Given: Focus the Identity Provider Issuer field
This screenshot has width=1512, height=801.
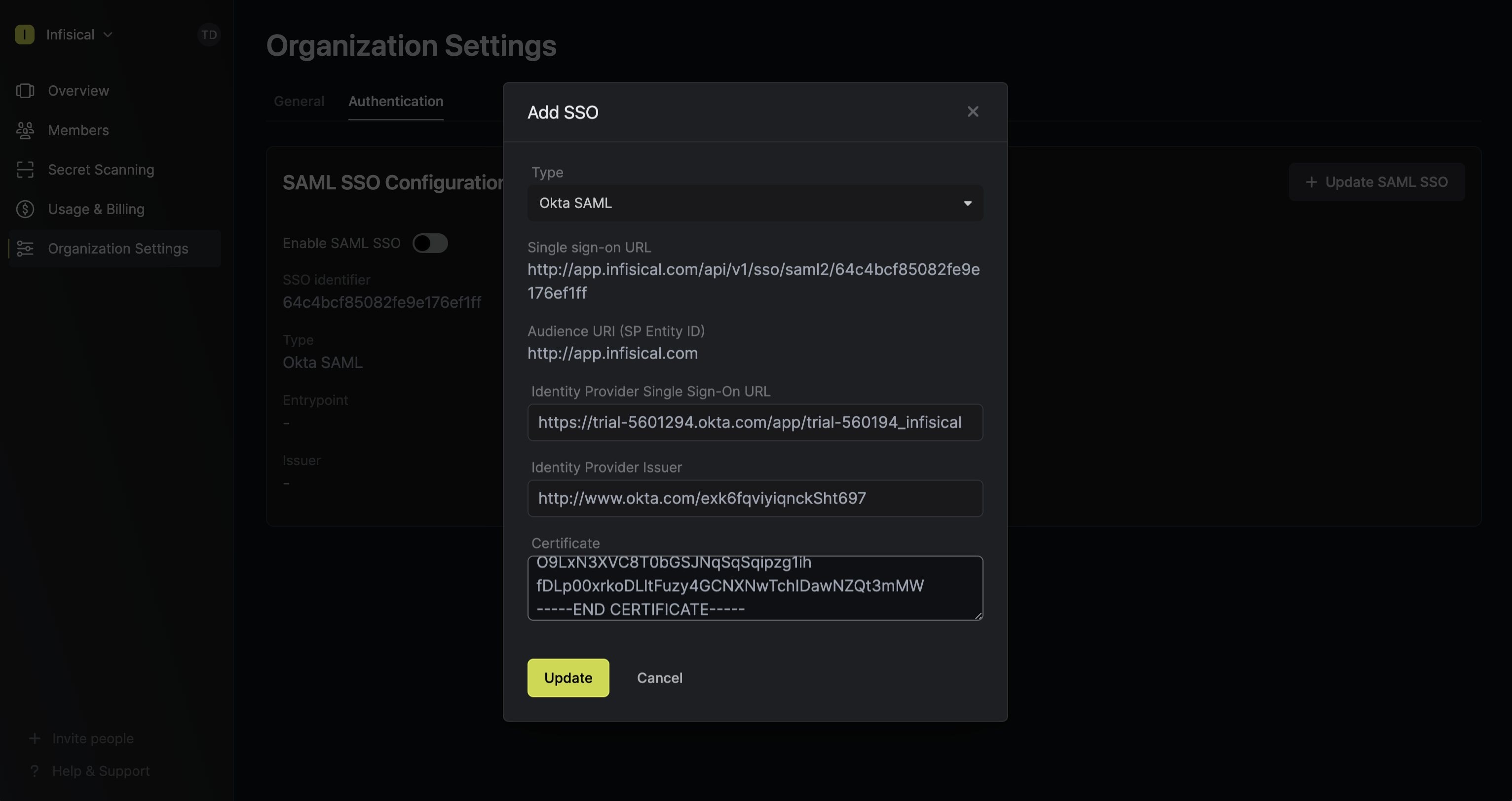Looking at the screenshot, I should pos(755,498).
